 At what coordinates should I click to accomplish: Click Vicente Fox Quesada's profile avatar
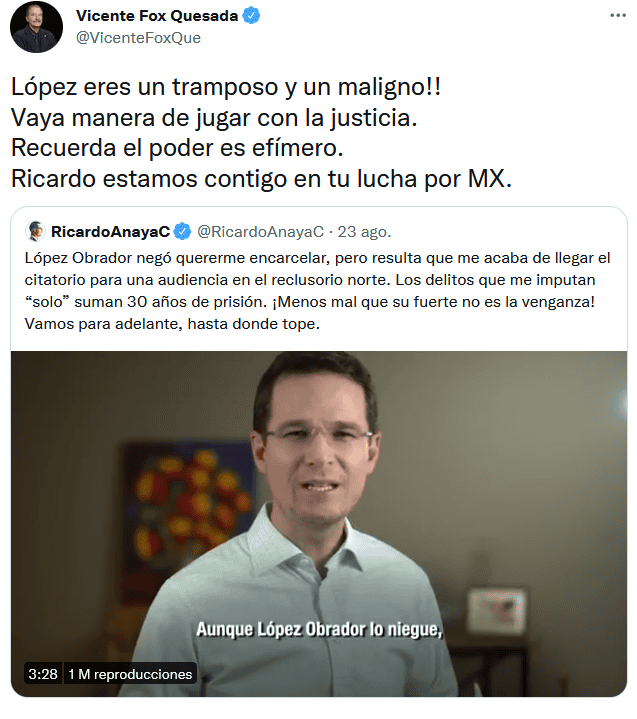pyautogui.click(x=36, y=27)
